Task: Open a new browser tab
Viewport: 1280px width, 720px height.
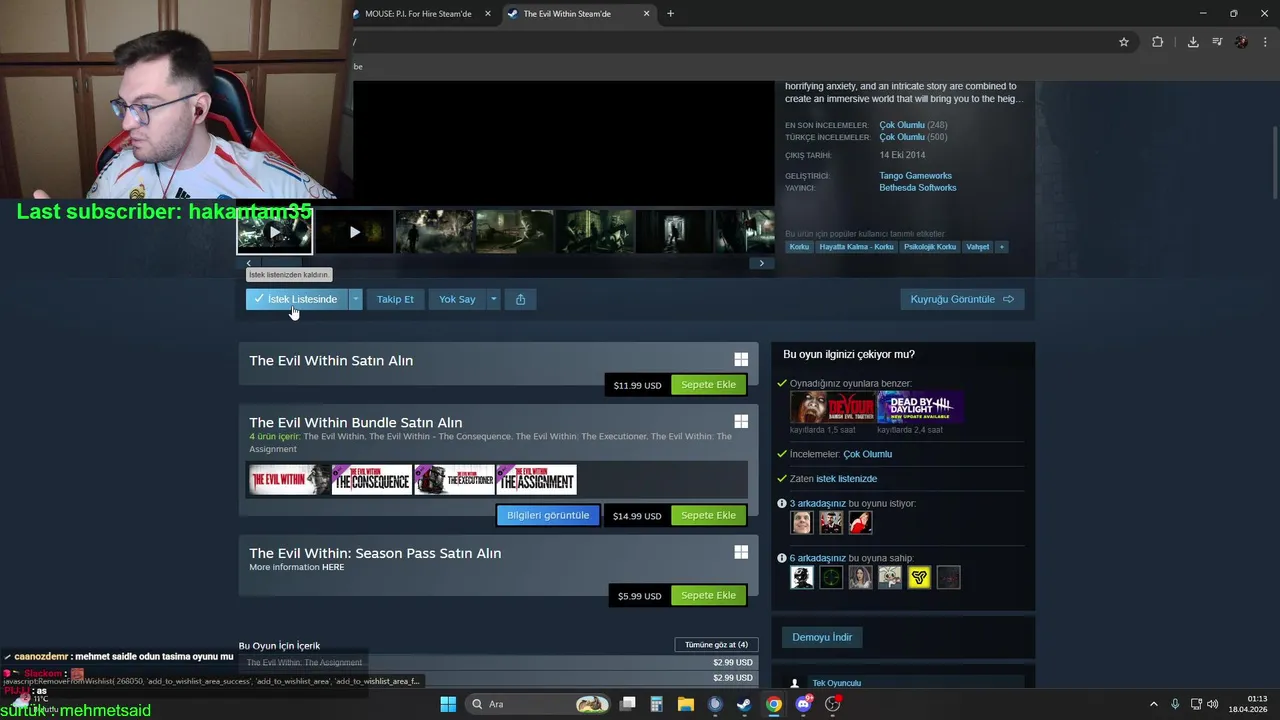Action: point(670,14)
